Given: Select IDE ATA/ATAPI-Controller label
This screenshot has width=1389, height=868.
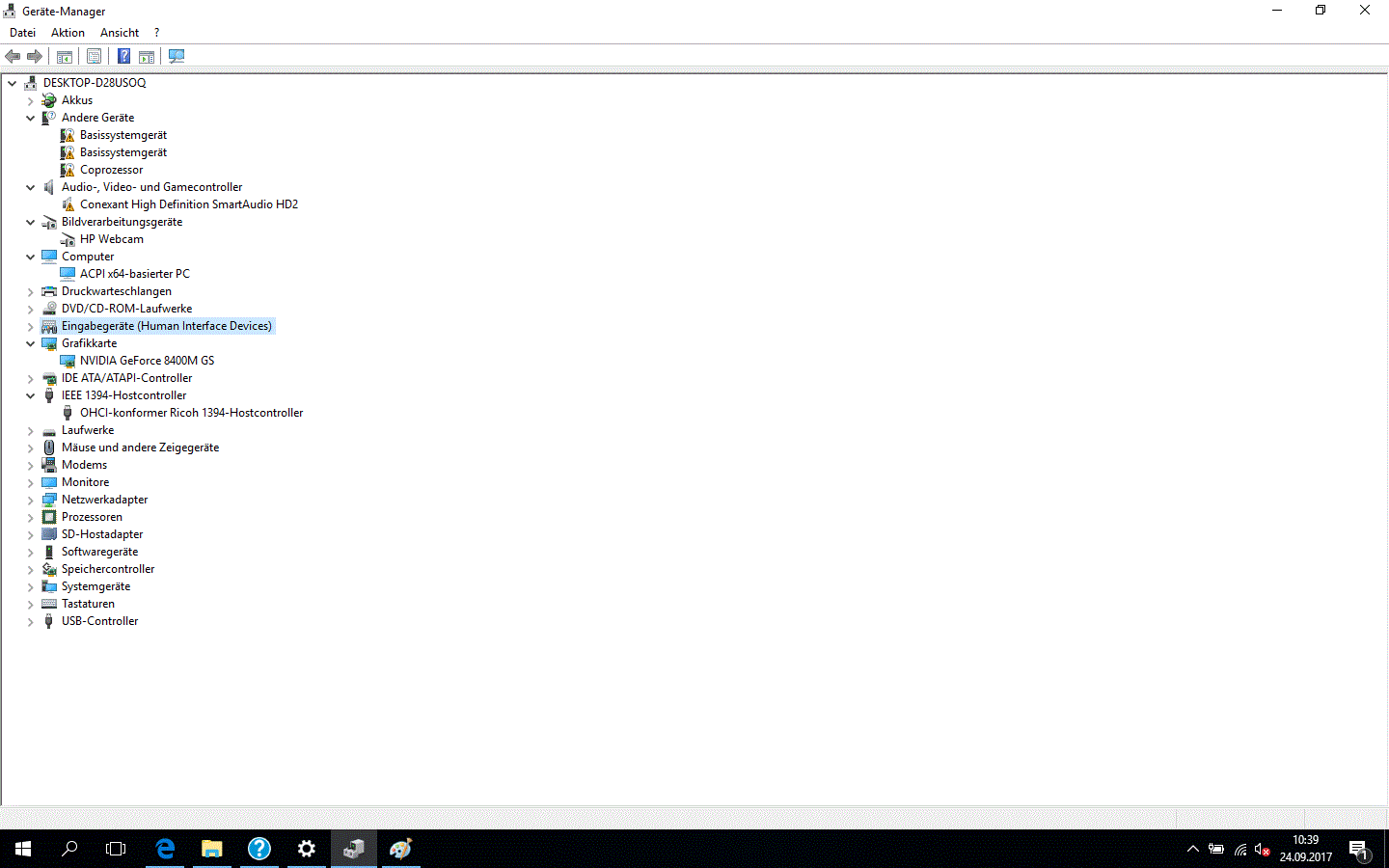Looking at the screenshot, I should (126, 378).
